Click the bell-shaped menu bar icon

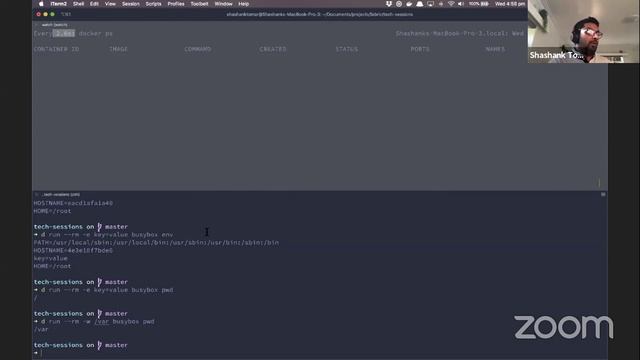pyautogui.click(x=420, y=4)
